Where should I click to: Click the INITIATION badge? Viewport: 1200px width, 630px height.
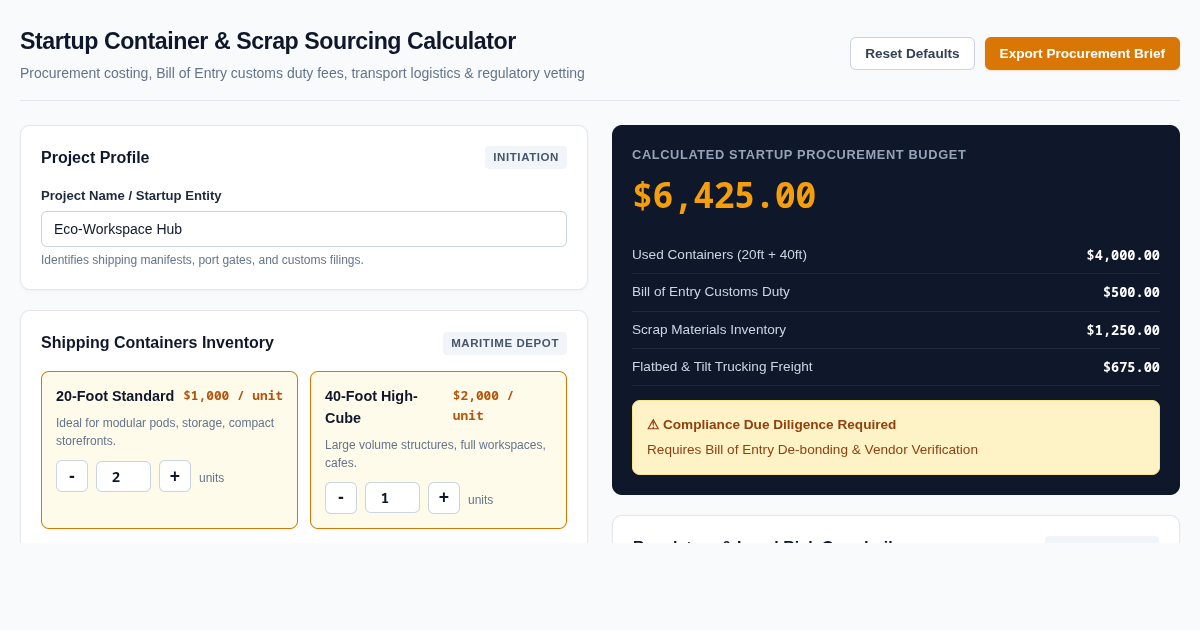pyautogui.click(x=526, y=157)
